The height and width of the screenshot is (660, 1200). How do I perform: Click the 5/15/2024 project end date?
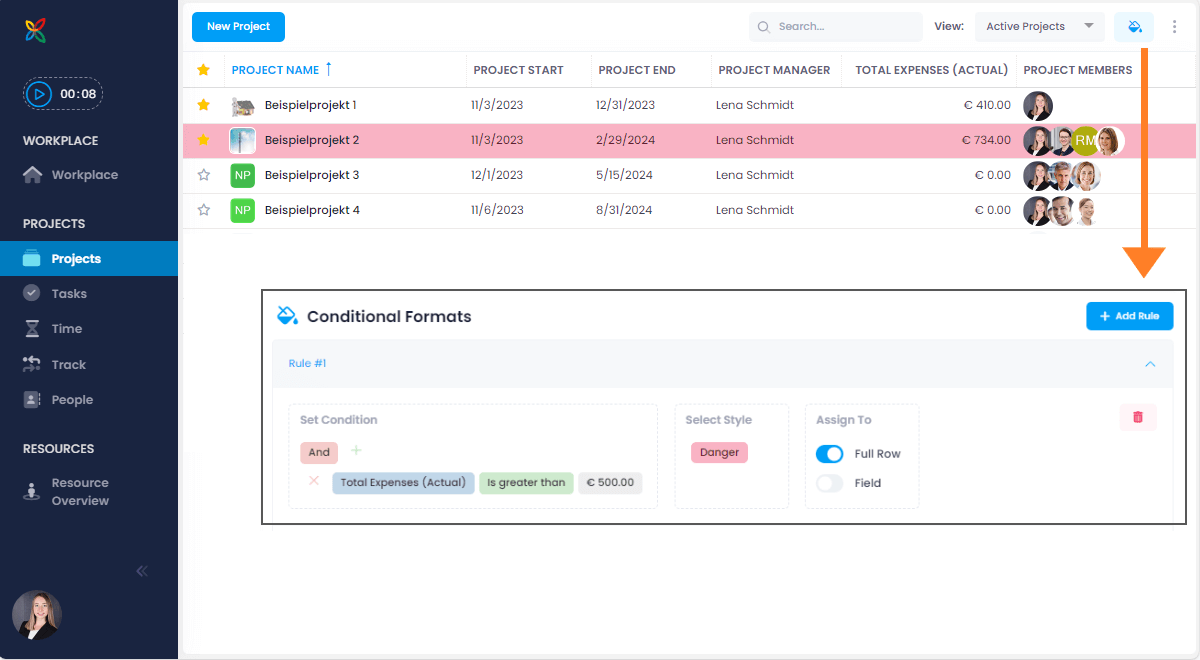point(624,175)
